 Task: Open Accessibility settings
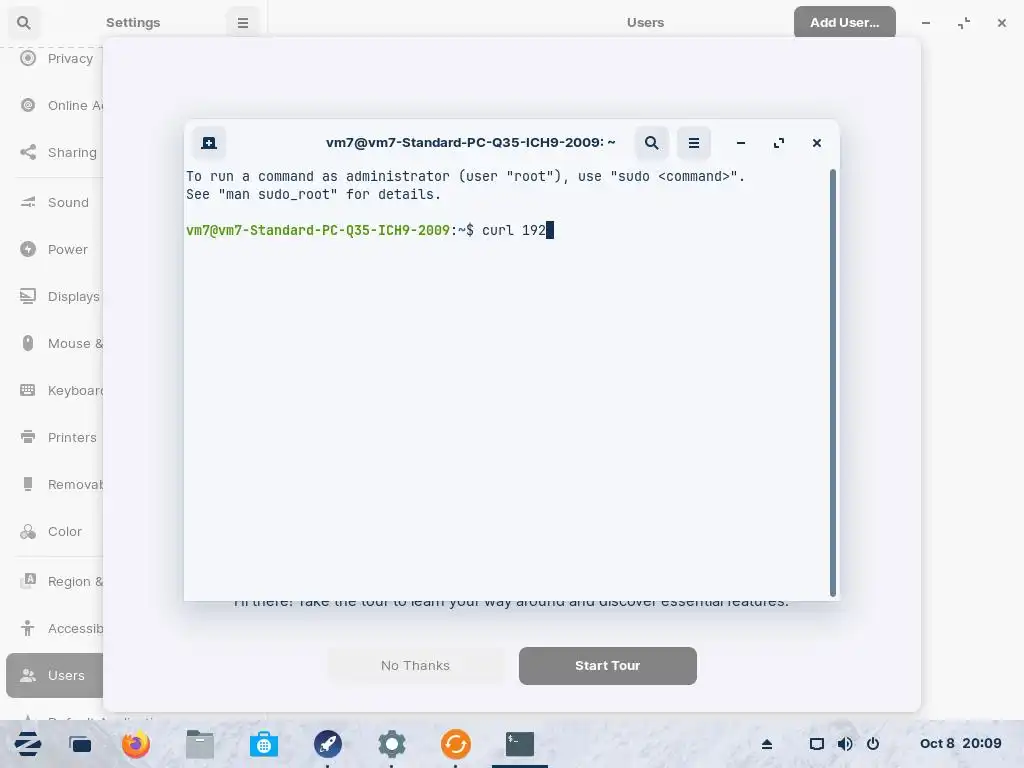tap(55, 628)
